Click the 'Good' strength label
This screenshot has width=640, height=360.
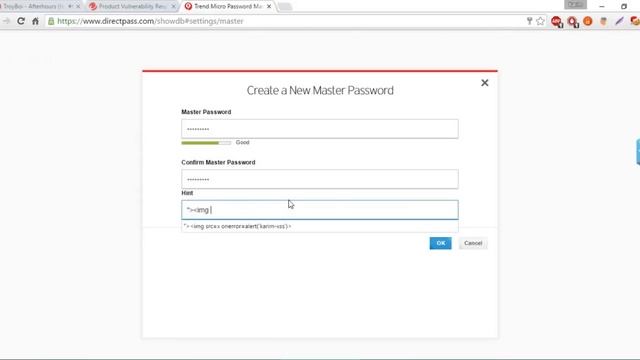(242, 142)
